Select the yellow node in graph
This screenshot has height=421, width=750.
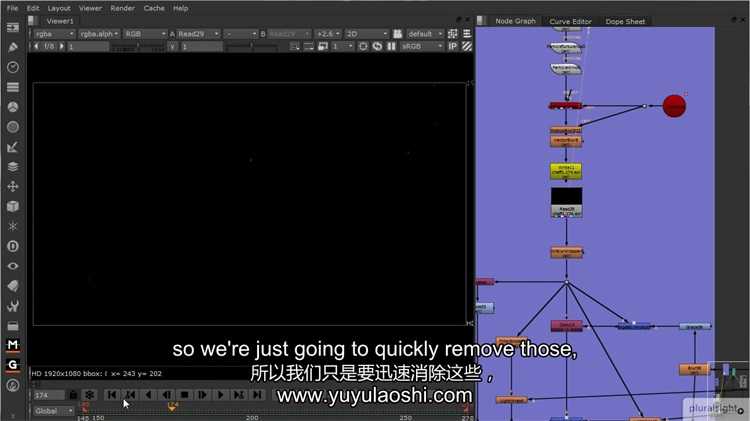pos(566,171)
